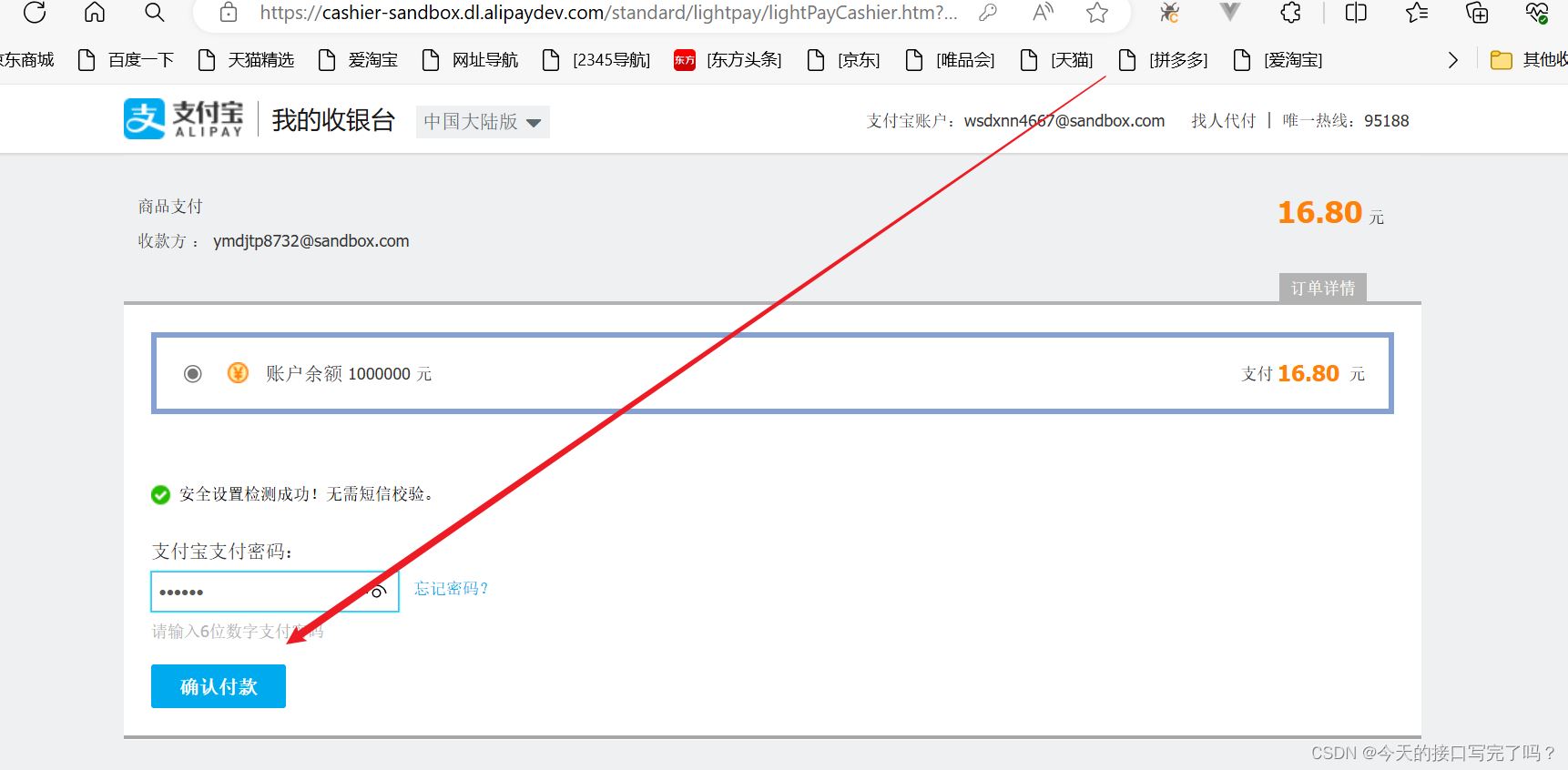The width and height of the screenshot is (1568, 770).
Task: Click the 找人代付 link
Action: coord(1223,121)
